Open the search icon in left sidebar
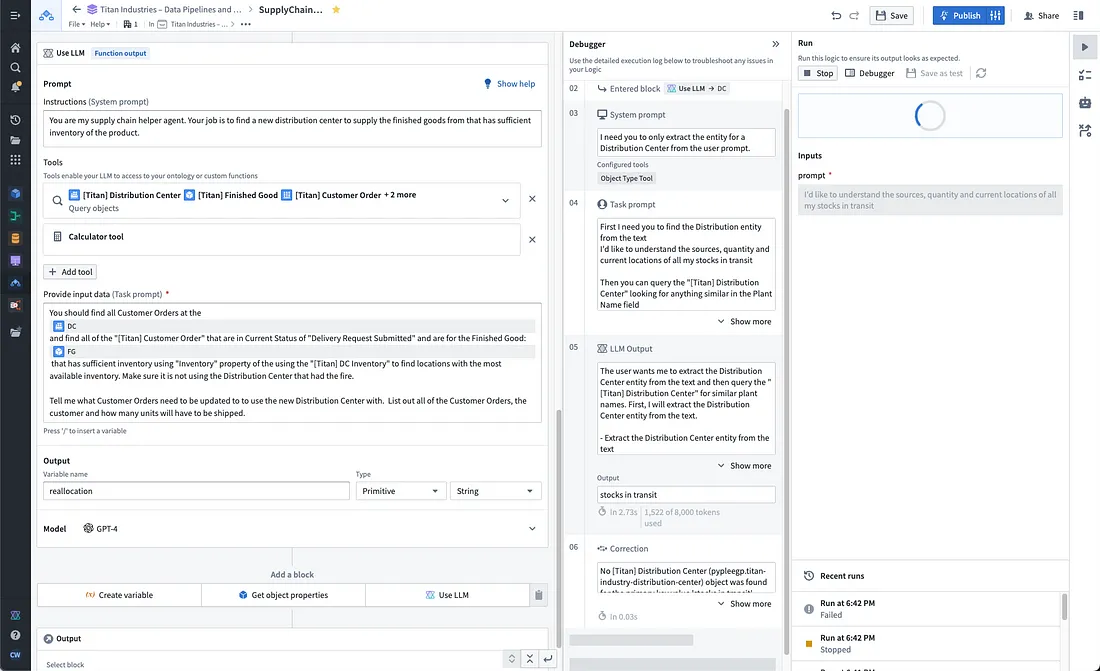The image size is (1100, 671). [15, 67]
